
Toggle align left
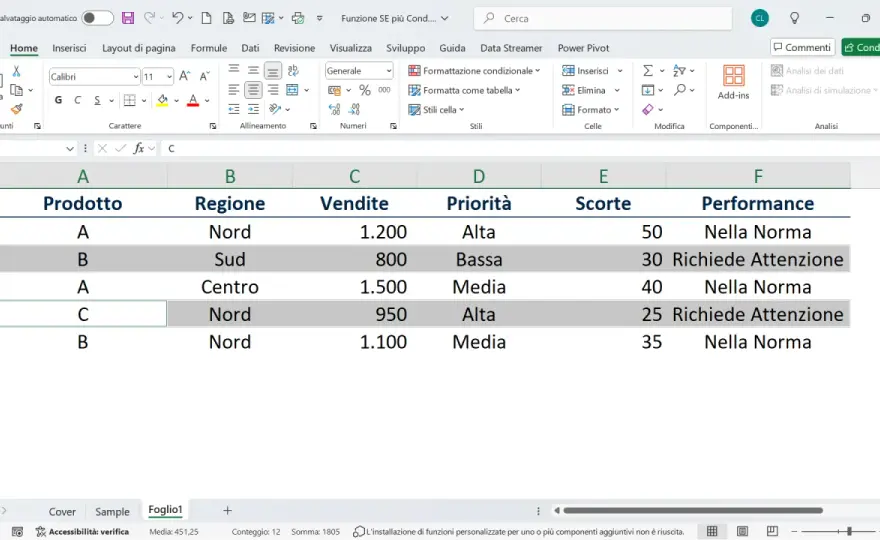pos(234,90)
